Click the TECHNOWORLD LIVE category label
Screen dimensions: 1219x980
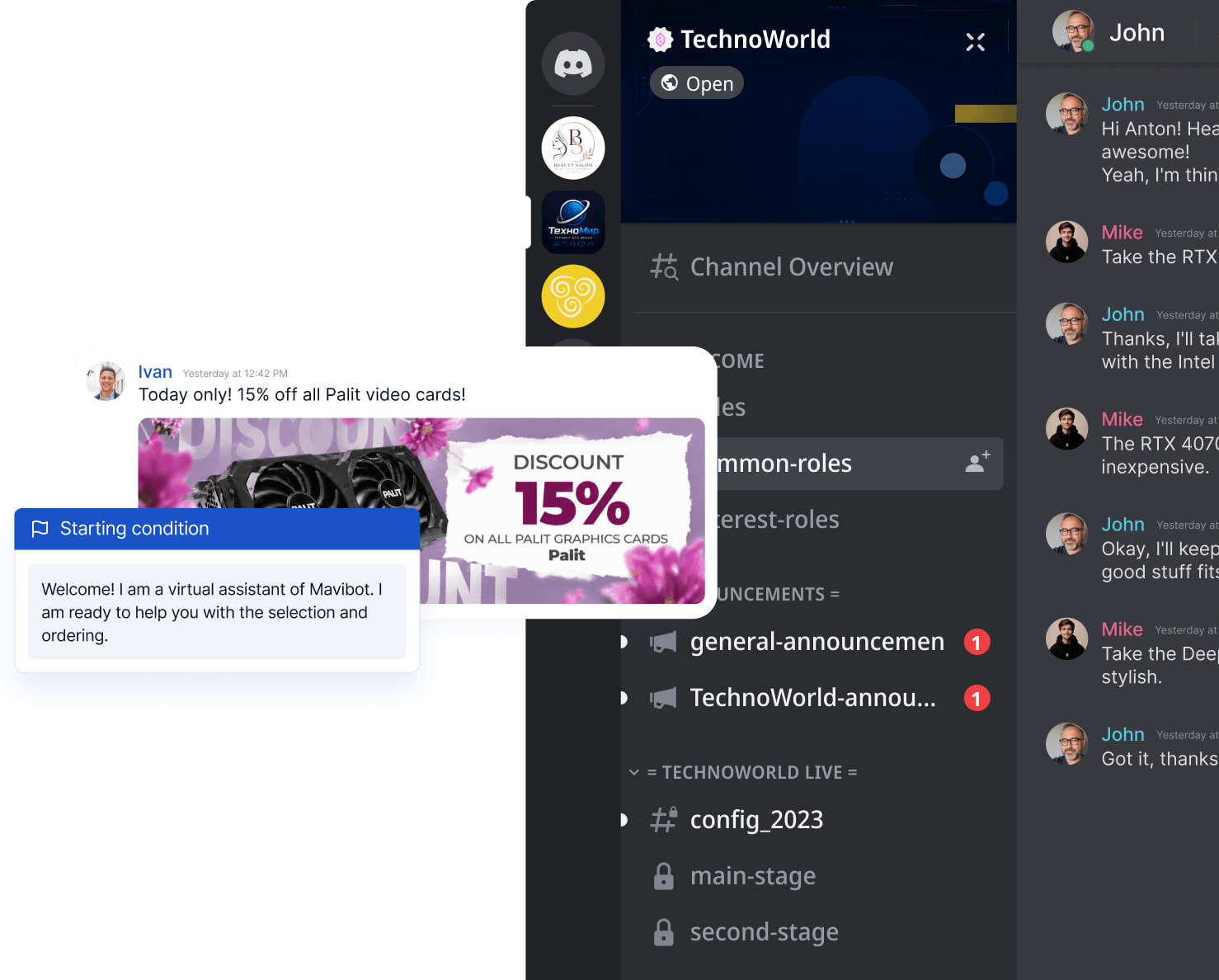coord(752,773)
